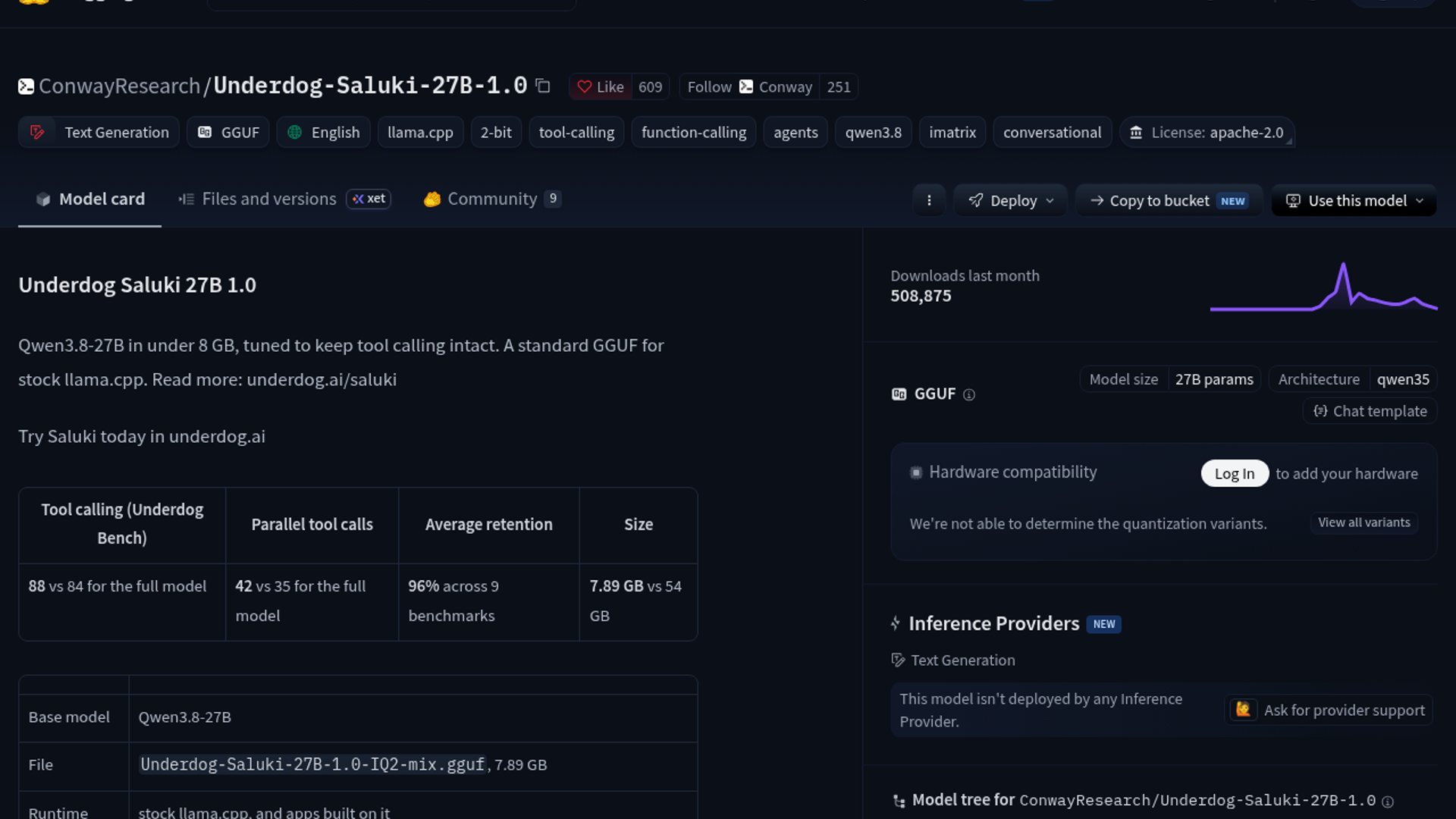Open the conversational tag
Image resolution: width=1456 pixels, height=819 pixels.
point(1052,132)
